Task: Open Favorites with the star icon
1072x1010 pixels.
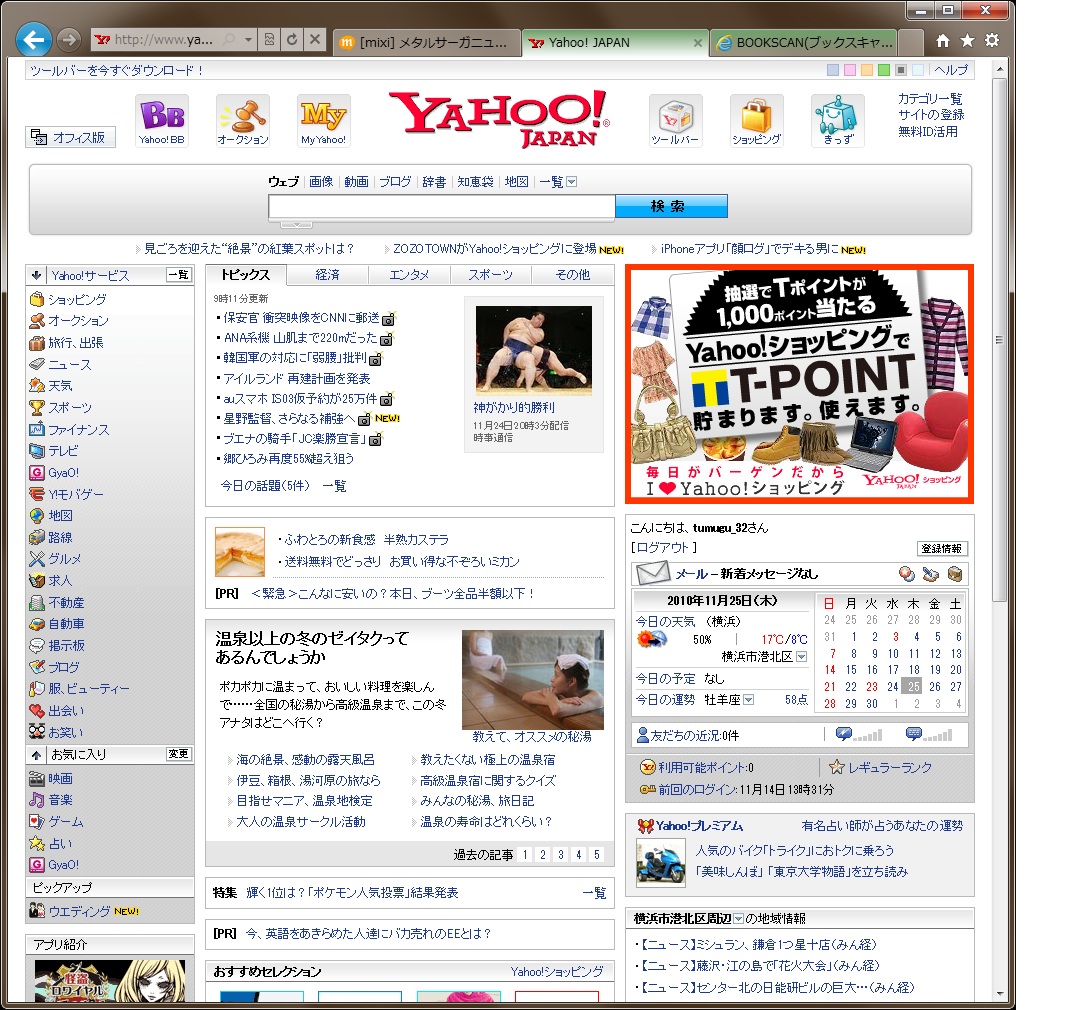Action: [x=967, y=41]
